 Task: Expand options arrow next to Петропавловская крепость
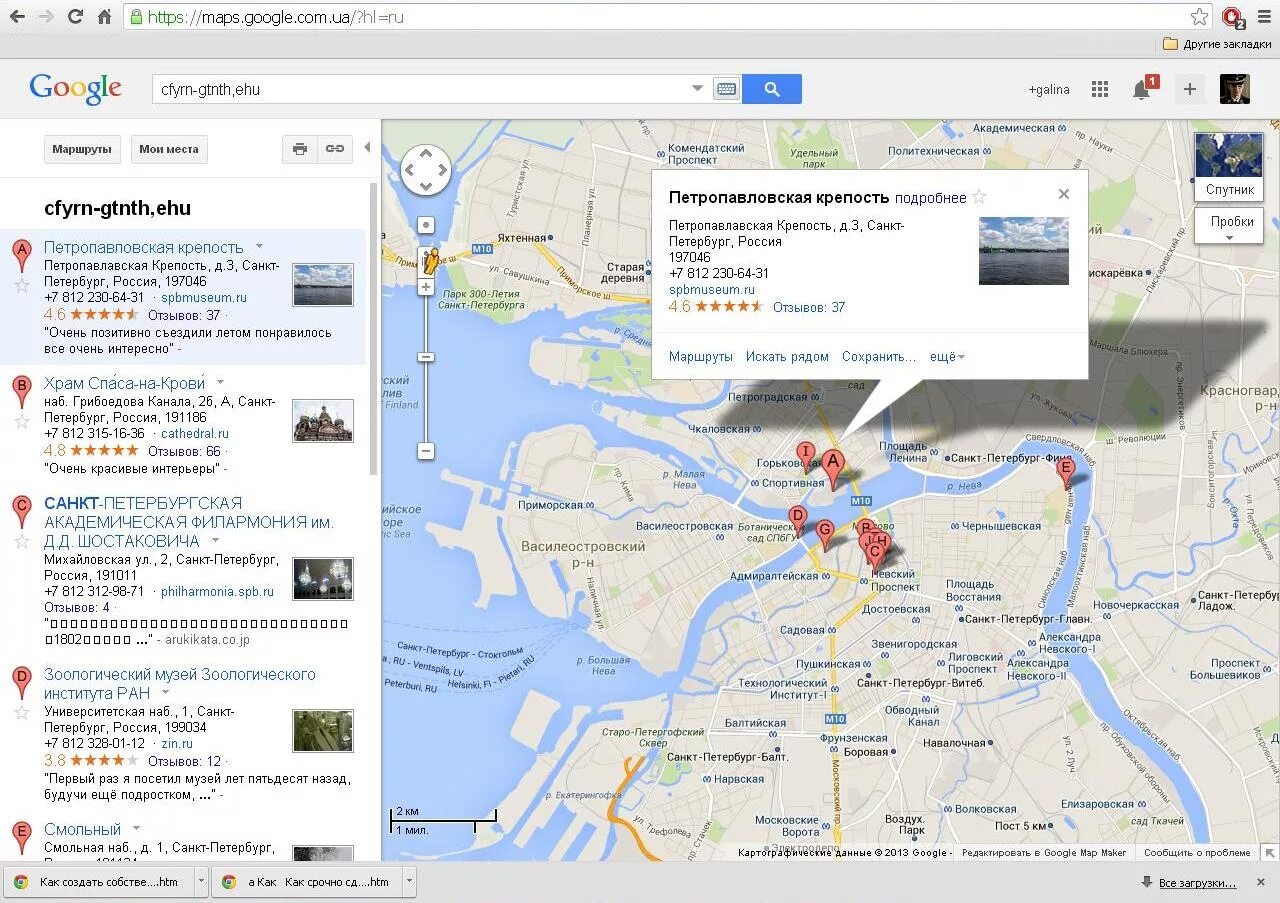pyautogui.click(x=260, y=246)
